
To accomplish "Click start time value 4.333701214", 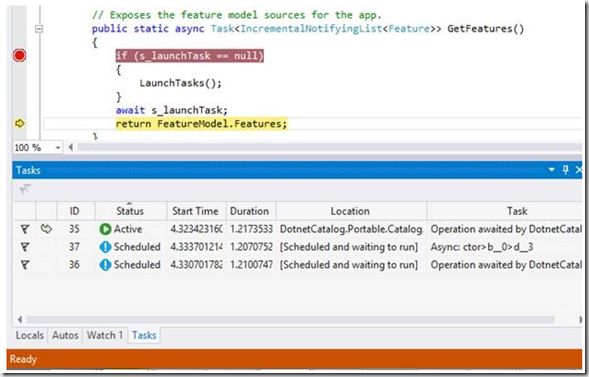I will 196,247.
